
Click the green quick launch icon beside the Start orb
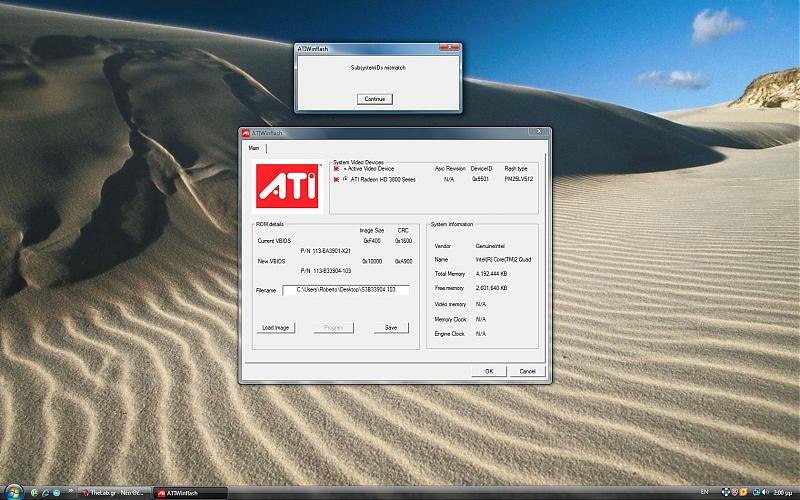[x=34, y=493]
